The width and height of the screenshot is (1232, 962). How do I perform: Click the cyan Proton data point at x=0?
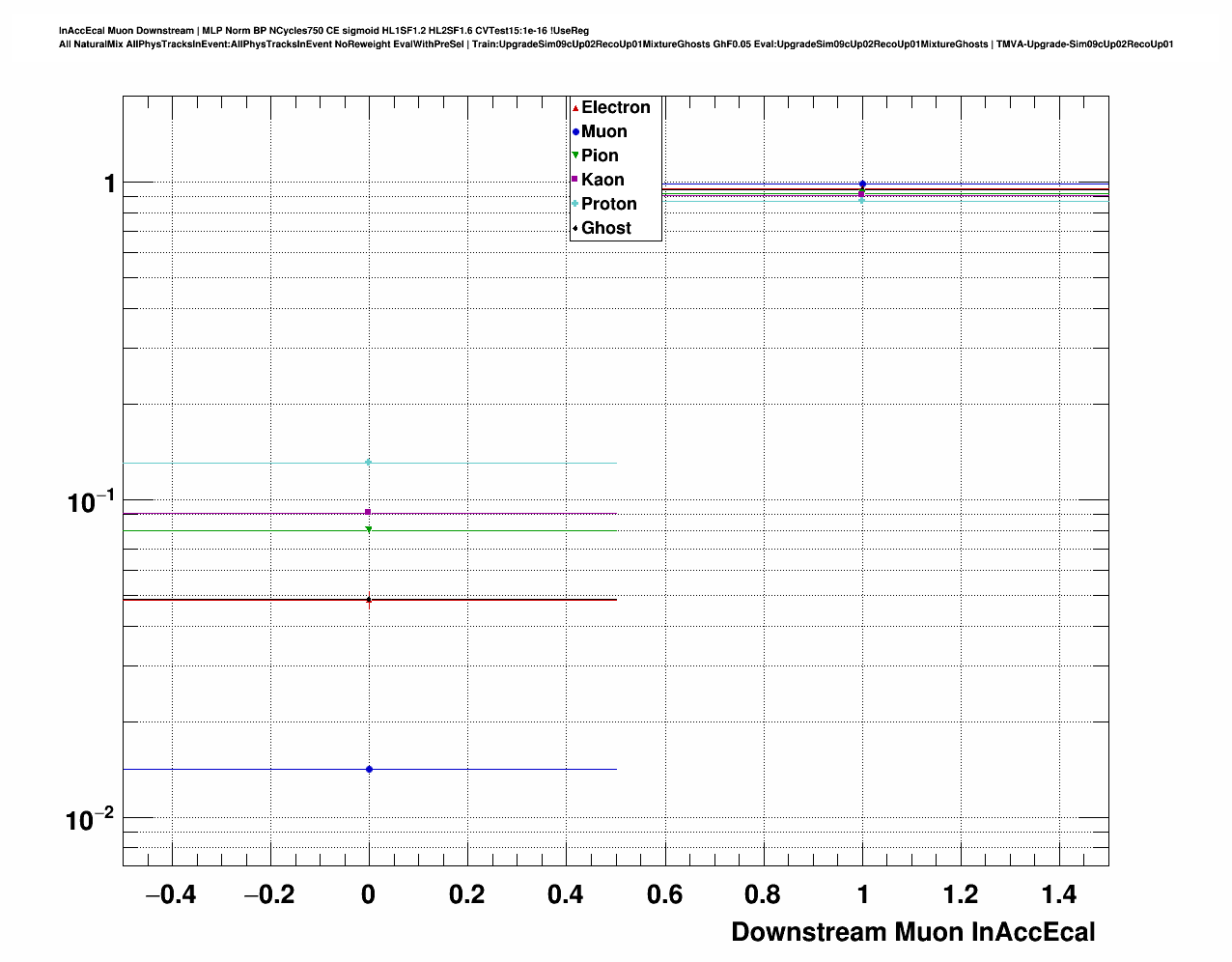coord(369,463)
